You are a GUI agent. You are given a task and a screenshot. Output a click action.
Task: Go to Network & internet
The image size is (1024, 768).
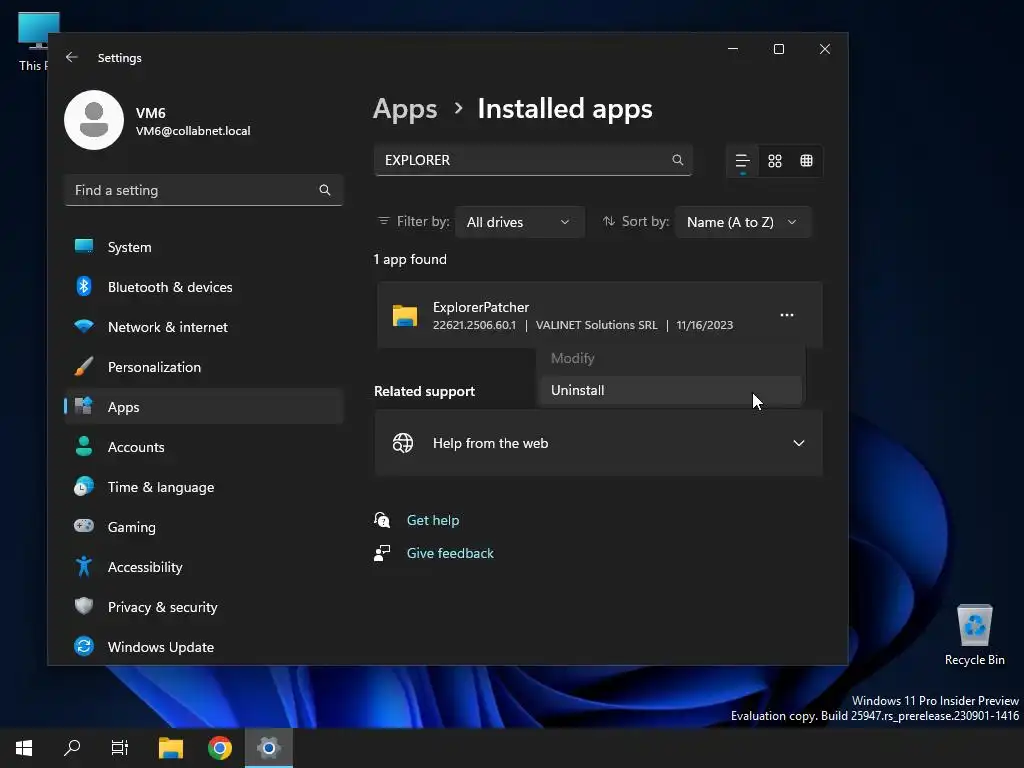click(x=204, y=327)
